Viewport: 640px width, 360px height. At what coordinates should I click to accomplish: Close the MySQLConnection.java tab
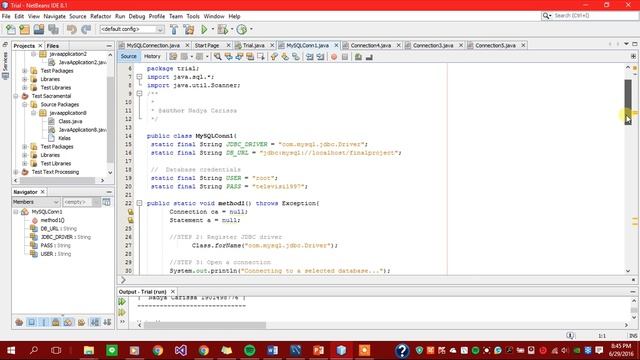click(x=187, y=45)
